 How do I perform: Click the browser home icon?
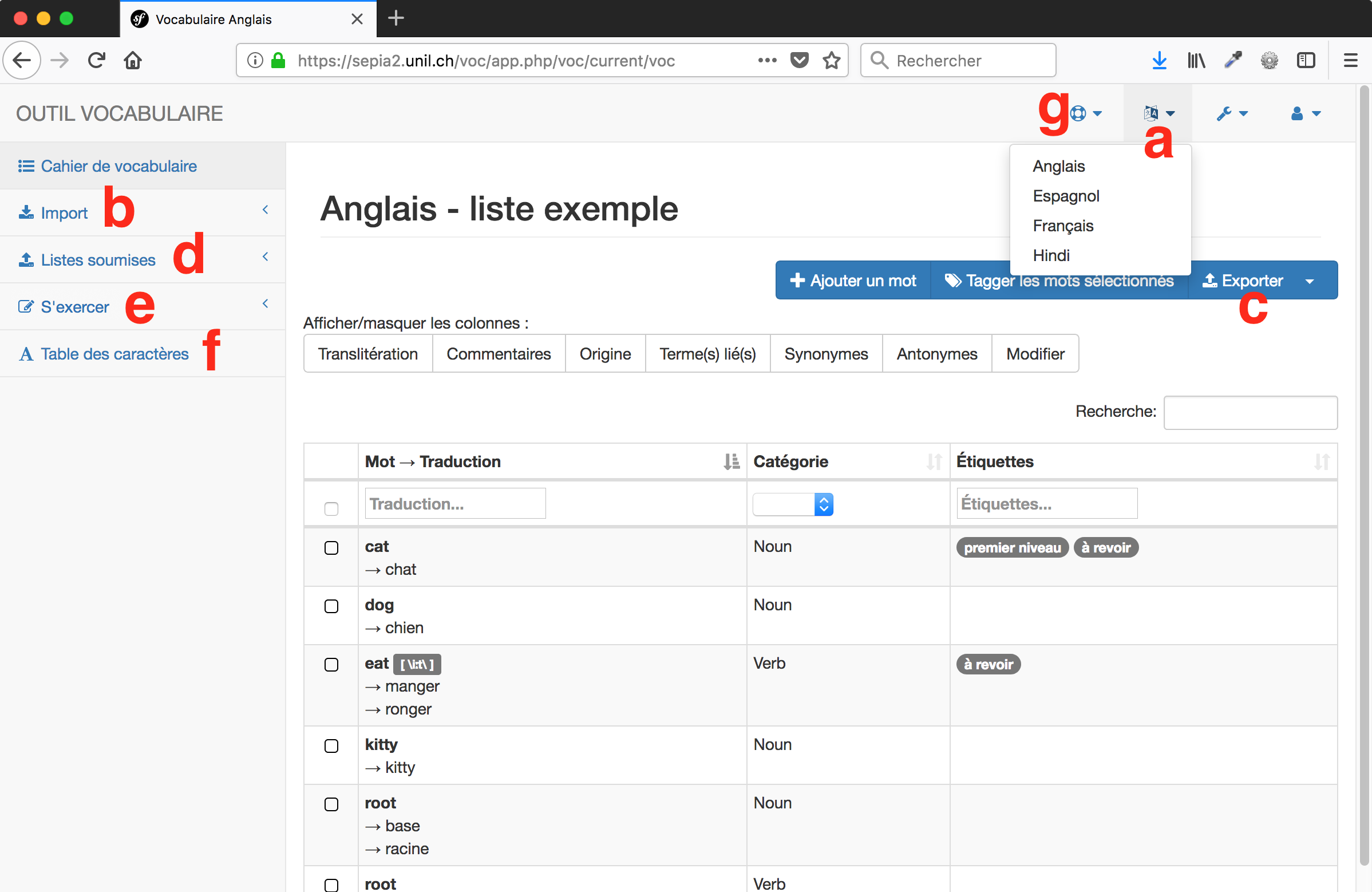(x=133, y=60)
